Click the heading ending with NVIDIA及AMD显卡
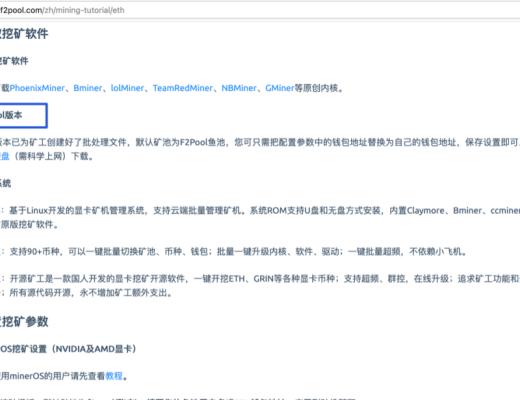The height and width of the screenshot is (400, 520). pyautogui.click(x=68, y=349)
